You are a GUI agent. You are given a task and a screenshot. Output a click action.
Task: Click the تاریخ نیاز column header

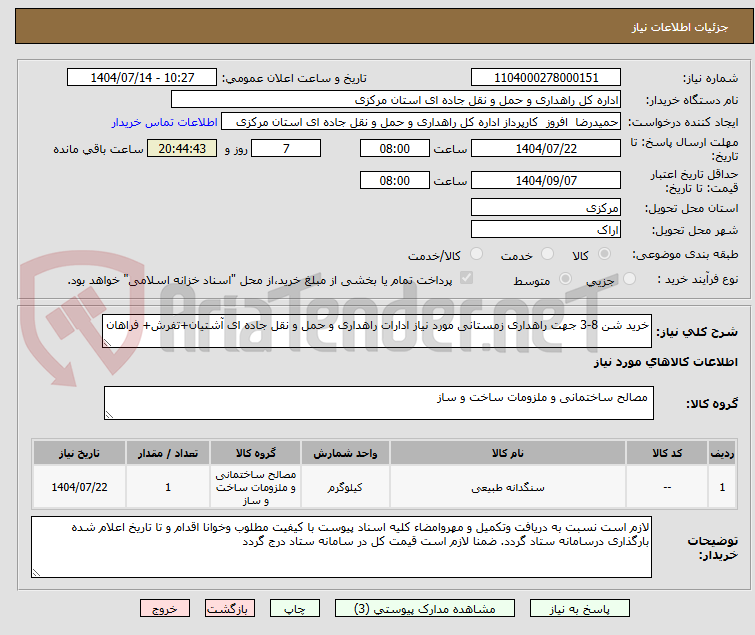pos(79,453)
